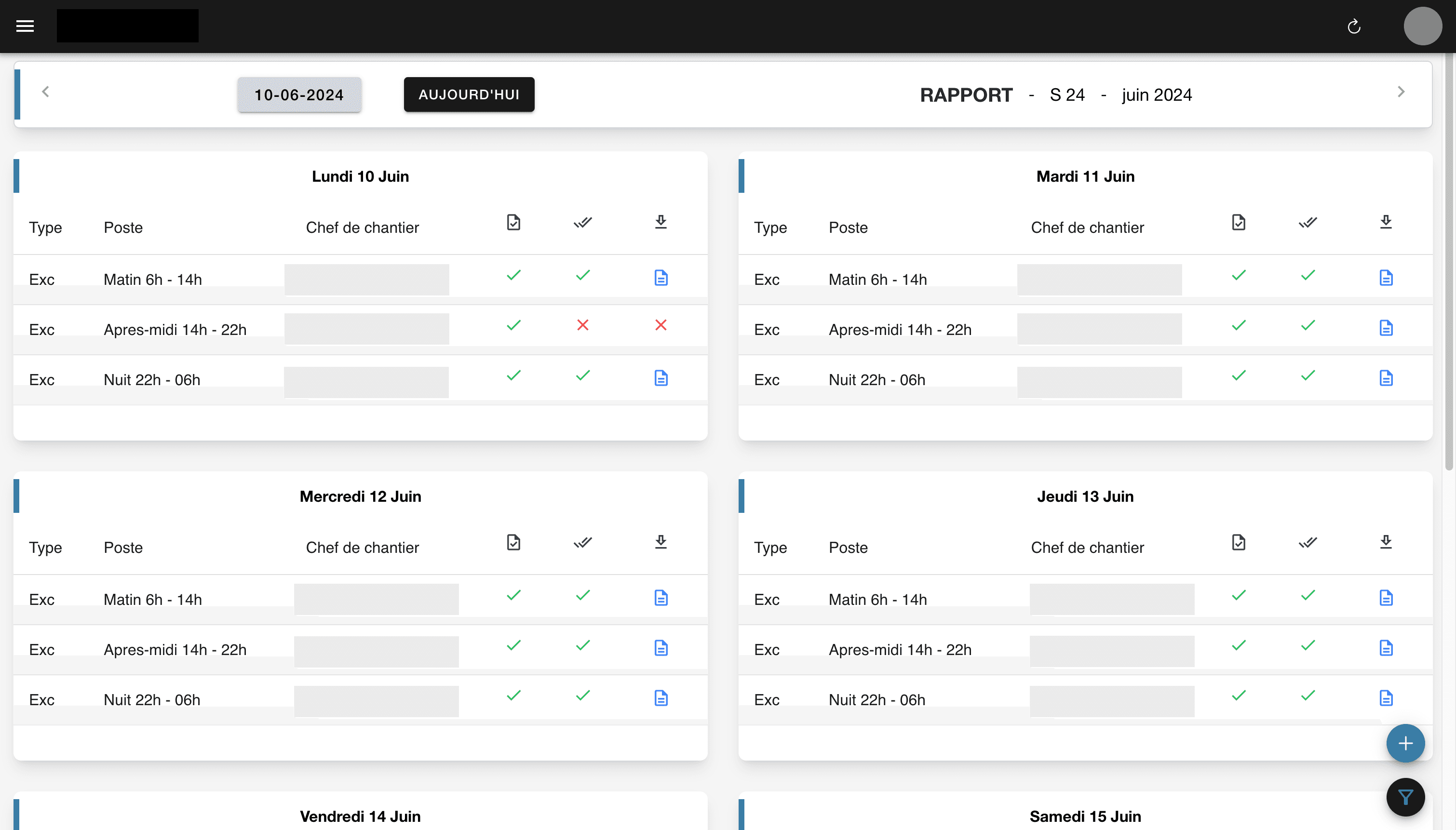Click the Chef de chantier field for Jeudi Nuit

coord(1111,701)
